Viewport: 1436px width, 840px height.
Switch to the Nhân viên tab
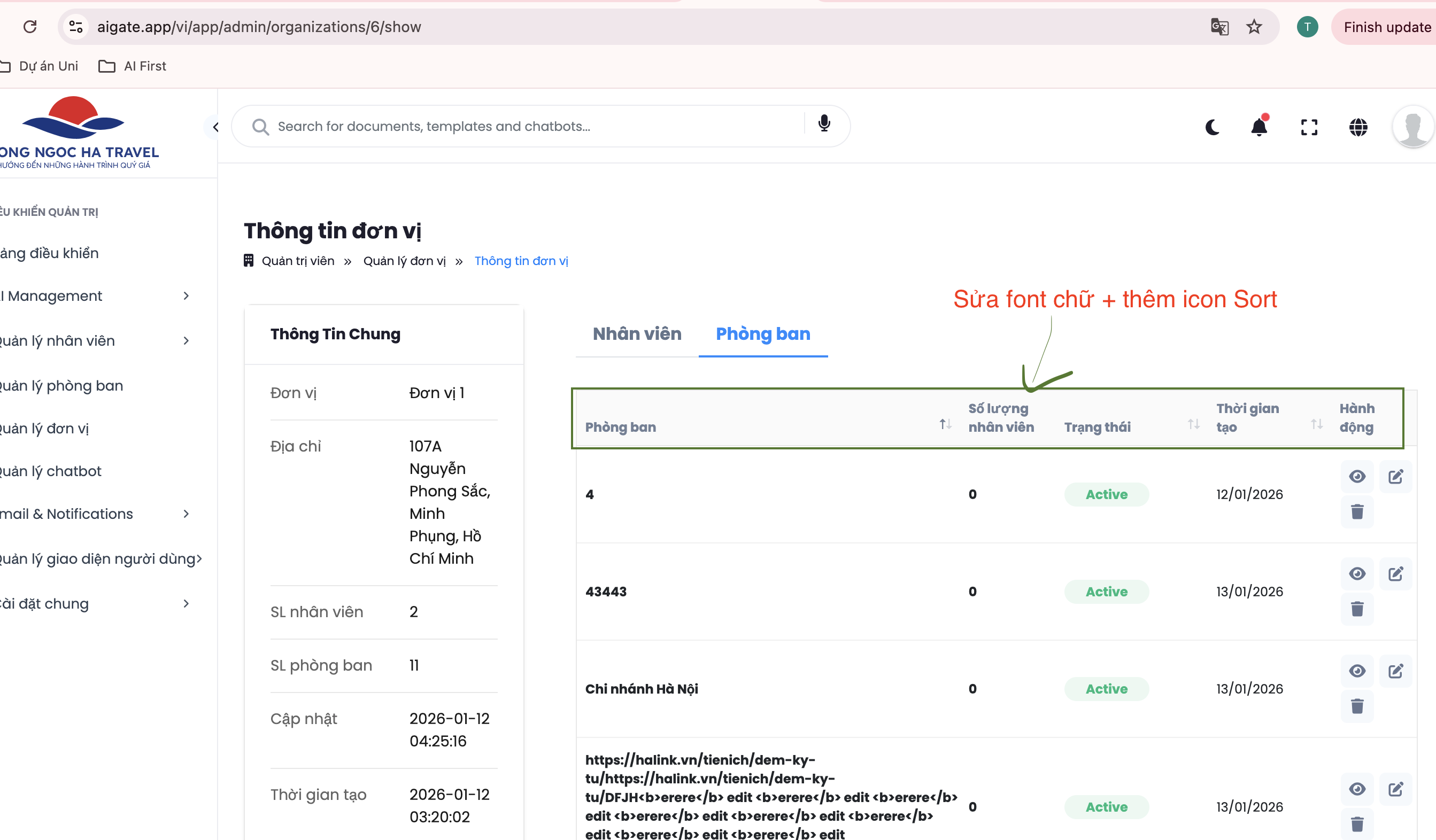[637, 334]
